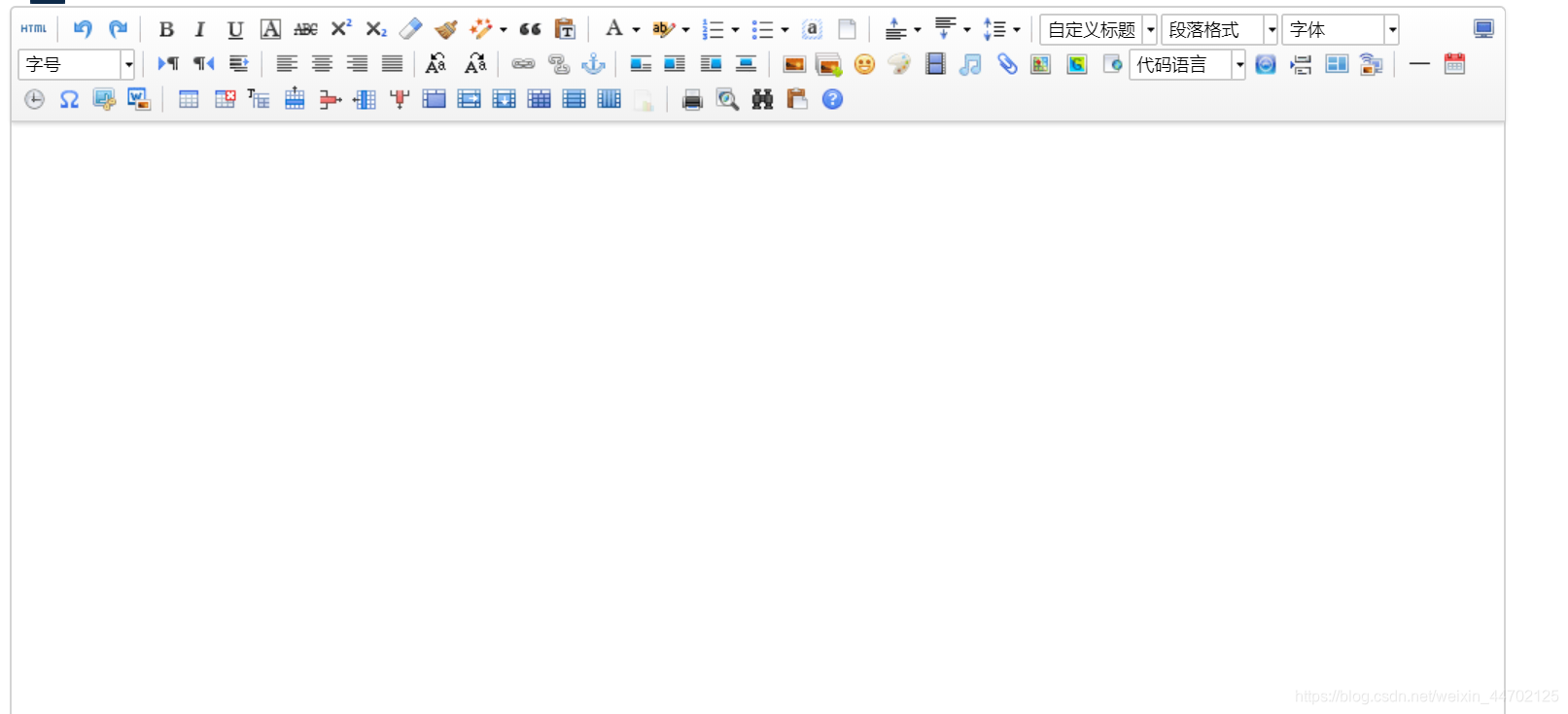Open the 字体 font family dropdown
The width and height of the screenshot is (1568, 714).
[x=1341, y=29]
